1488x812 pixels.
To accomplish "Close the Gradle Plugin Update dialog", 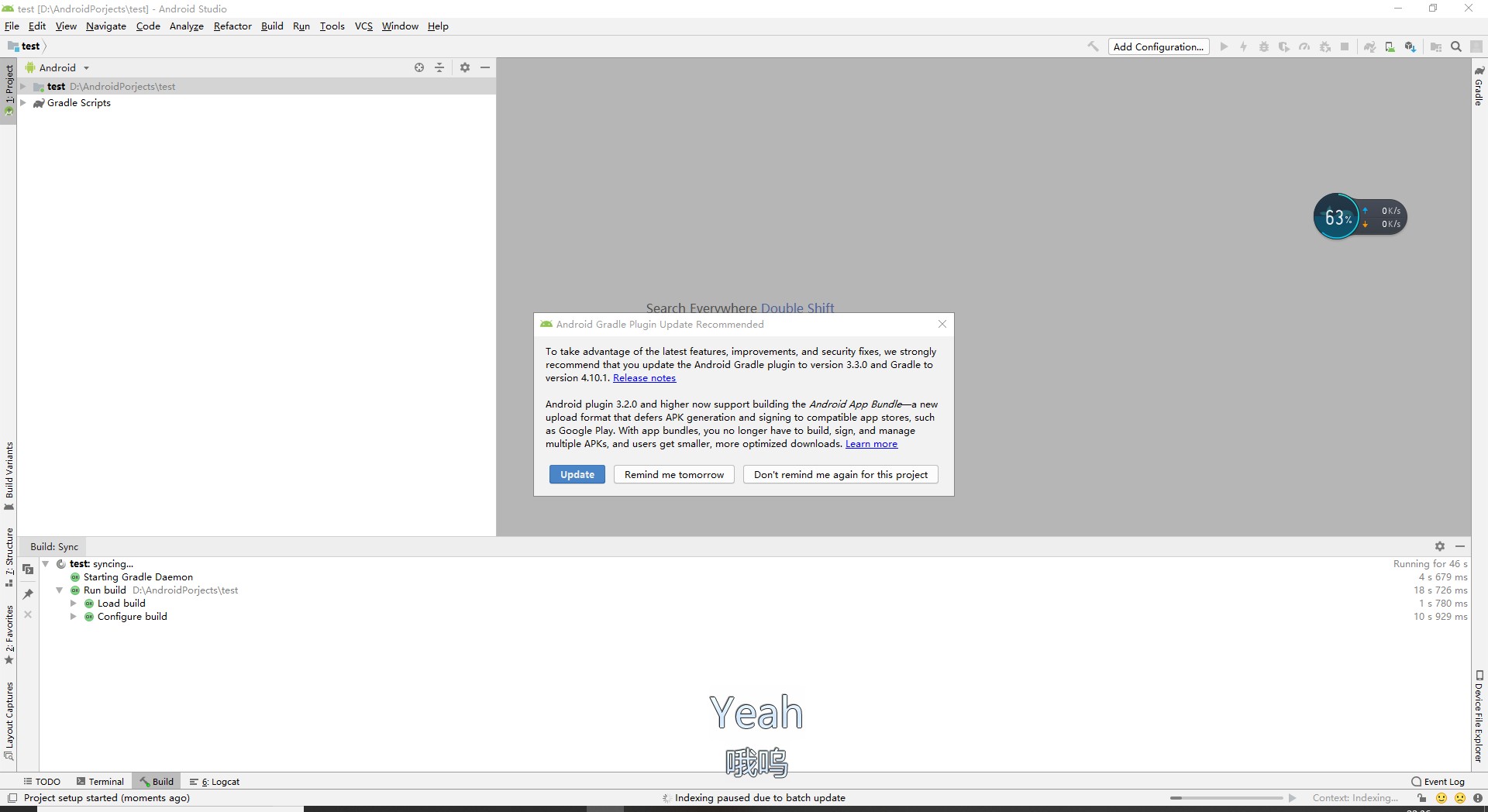I will [x=942, y=324].
